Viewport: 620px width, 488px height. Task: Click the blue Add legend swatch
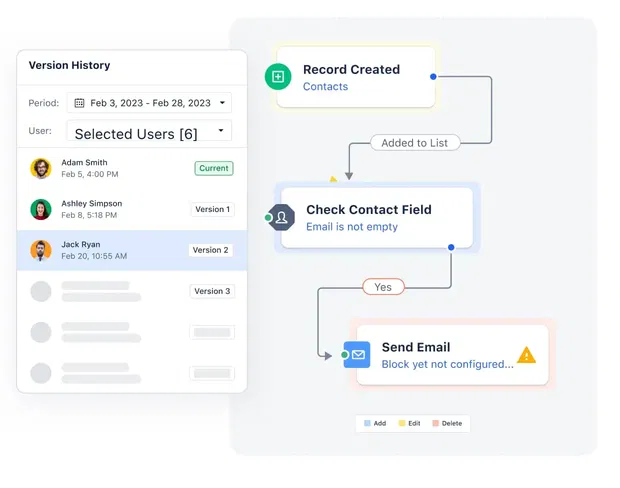click(x=367, y=424)
